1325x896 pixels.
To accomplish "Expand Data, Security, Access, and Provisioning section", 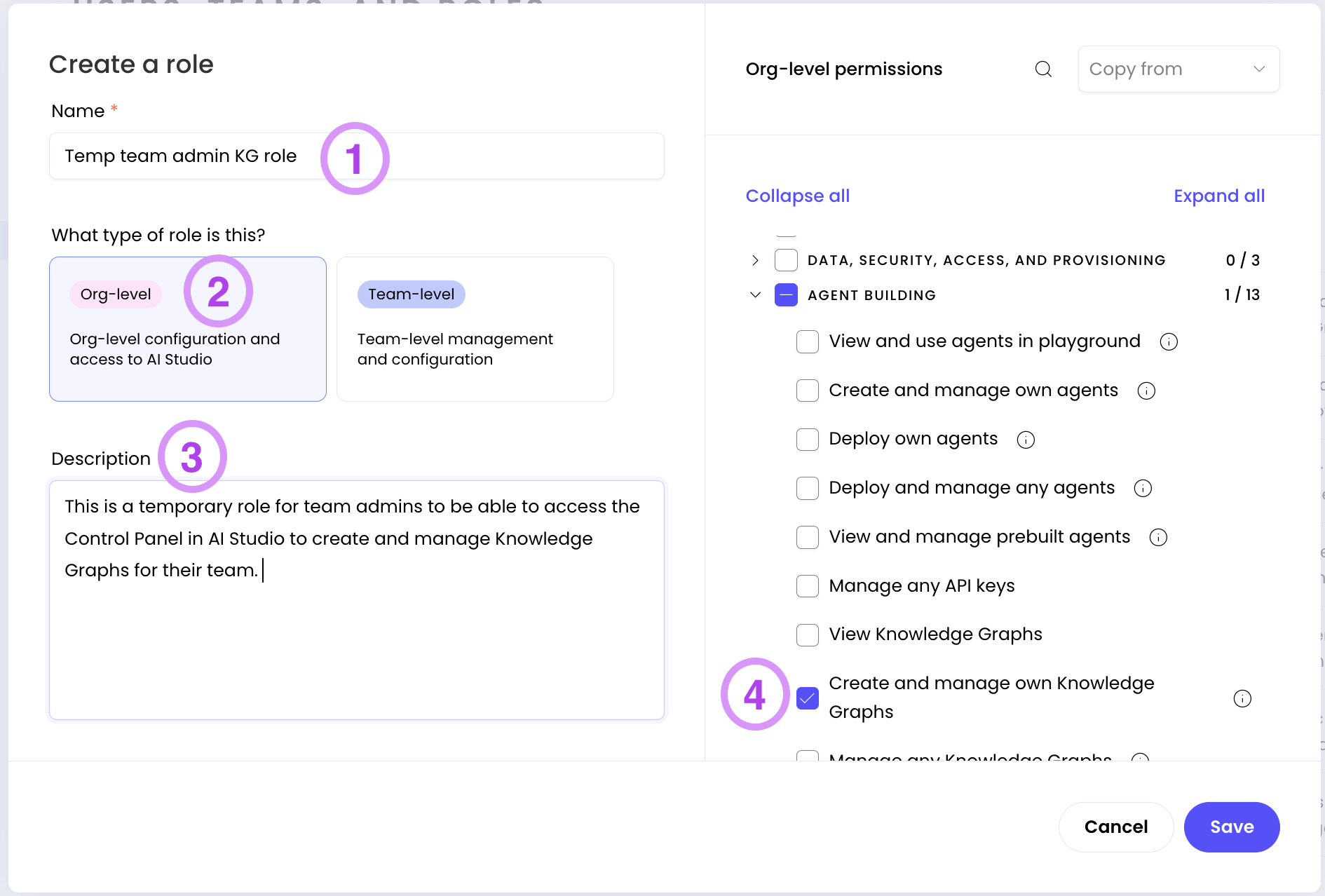I will pos(755,260).
